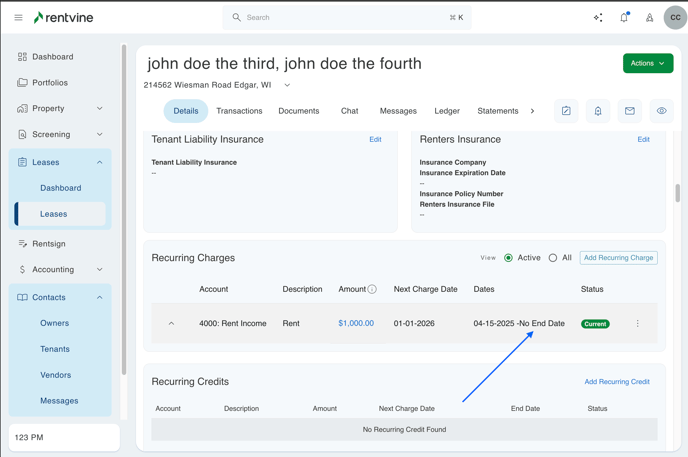Click the Search input field
The height and width of the screenshot is (457, 688).
[345, 17]
